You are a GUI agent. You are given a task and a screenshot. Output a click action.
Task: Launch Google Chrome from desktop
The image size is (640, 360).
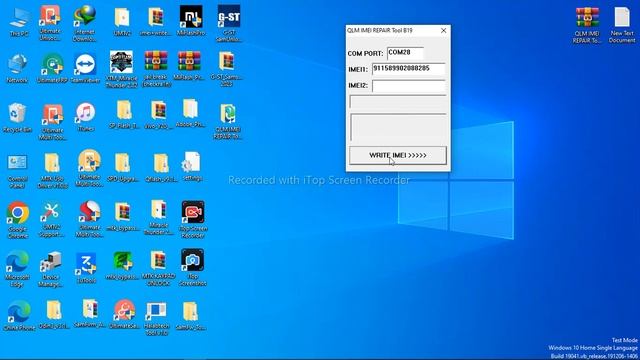pyautogui.click(x=18, y=220)
